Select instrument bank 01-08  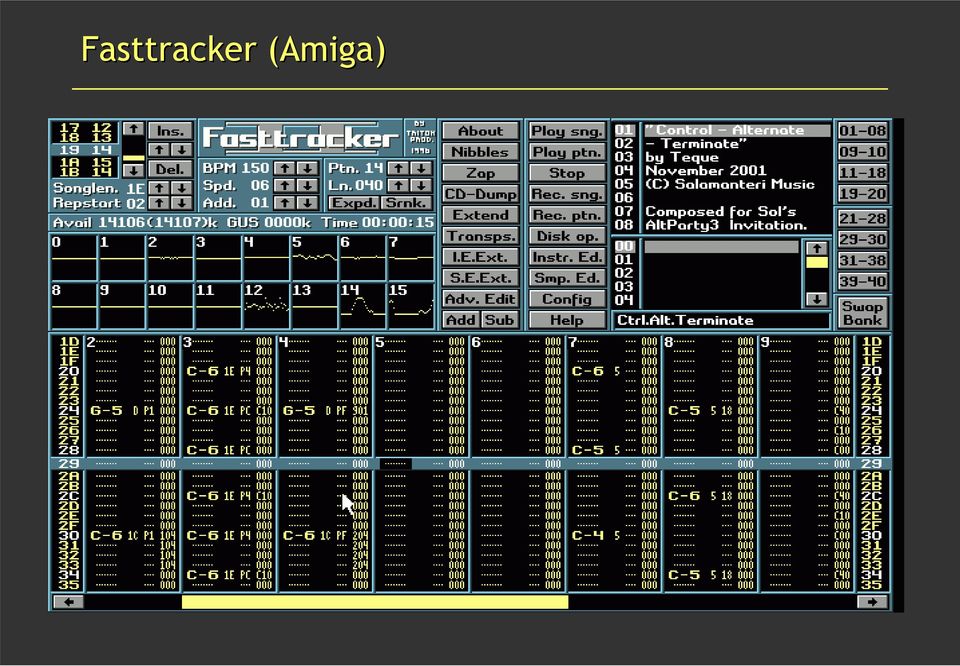pyautogui.click(x=862, y=130)
